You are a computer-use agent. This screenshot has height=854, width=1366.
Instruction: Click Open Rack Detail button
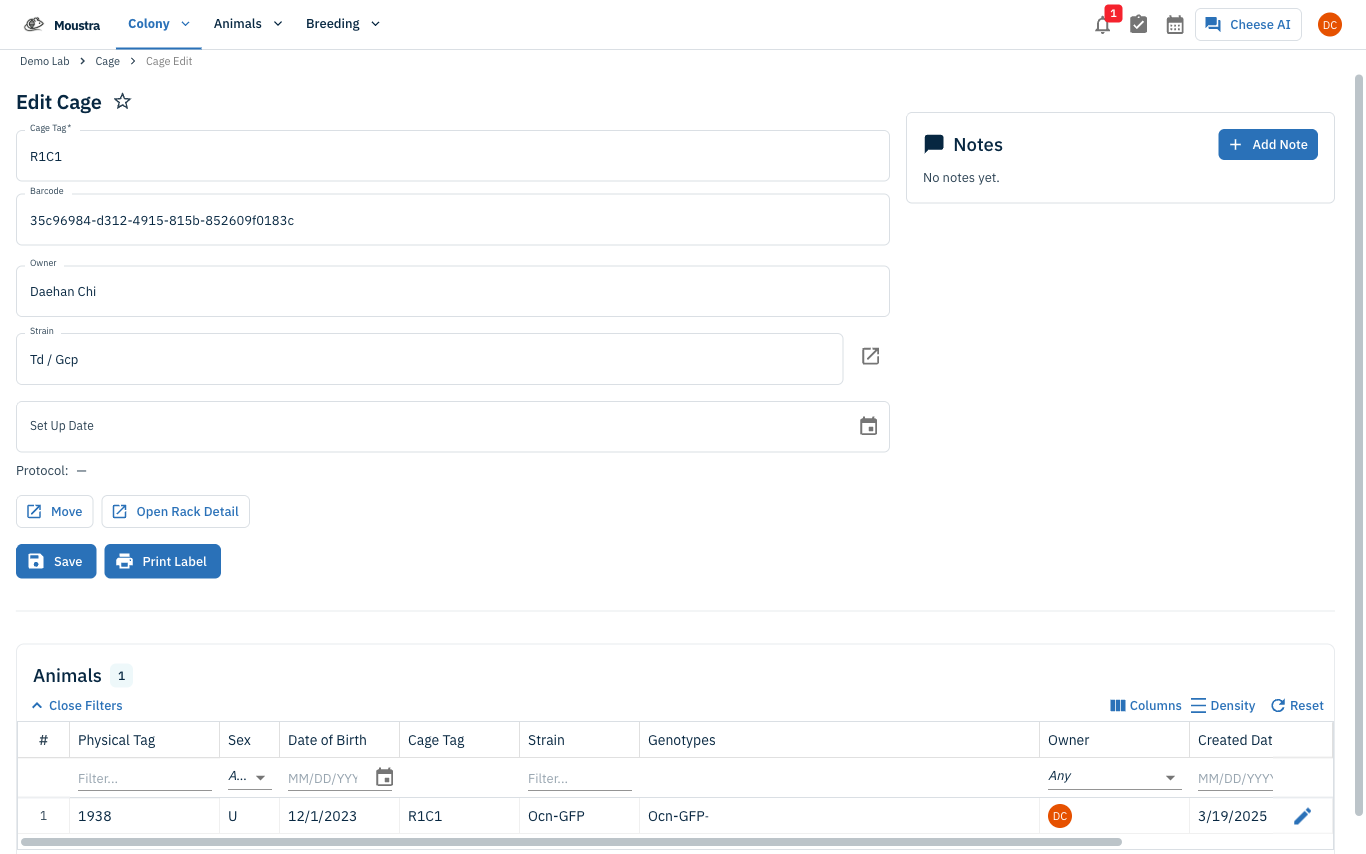click(x=175, y=511)
